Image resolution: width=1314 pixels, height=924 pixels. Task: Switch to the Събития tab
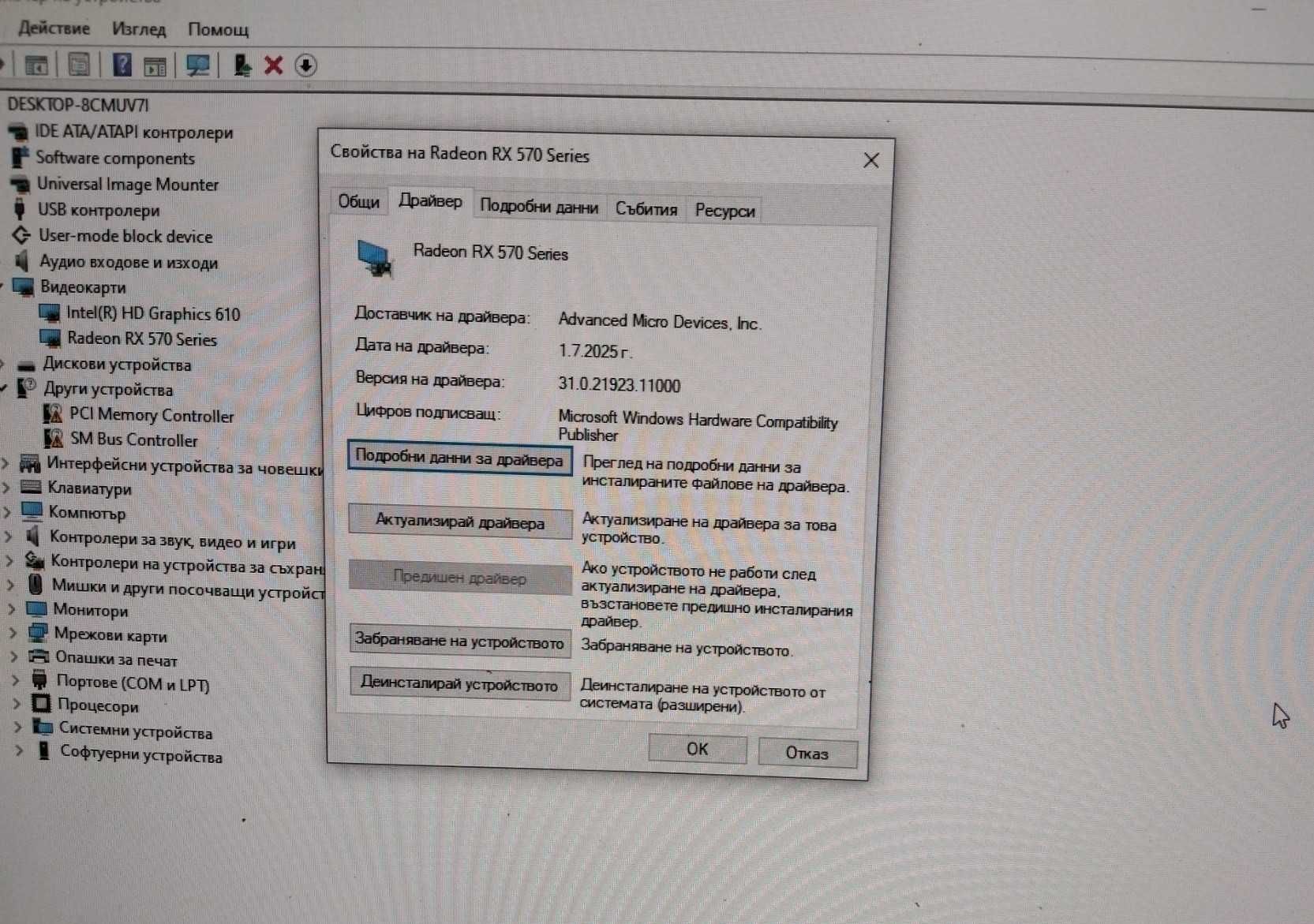click(646, 209)
